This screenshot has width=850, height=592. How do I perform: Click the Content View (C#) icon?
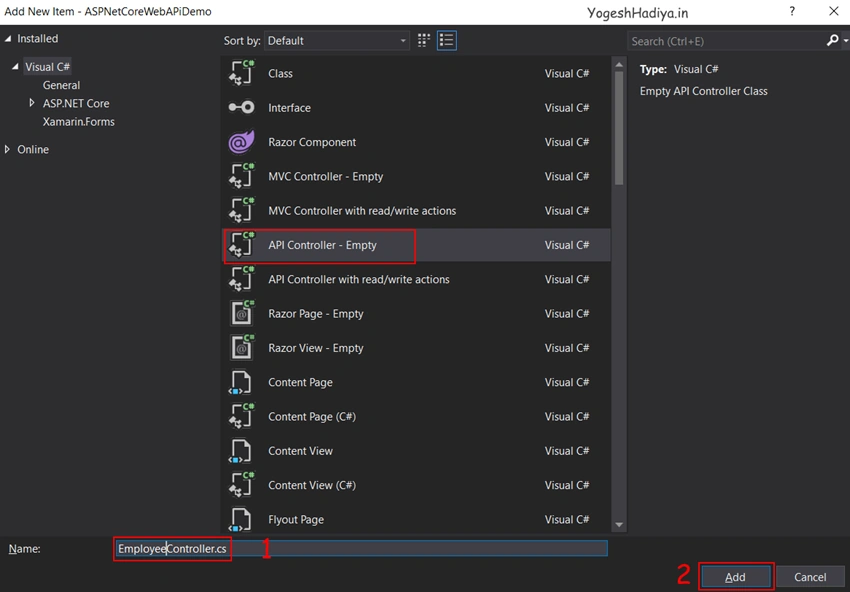[x=241, y=485]
